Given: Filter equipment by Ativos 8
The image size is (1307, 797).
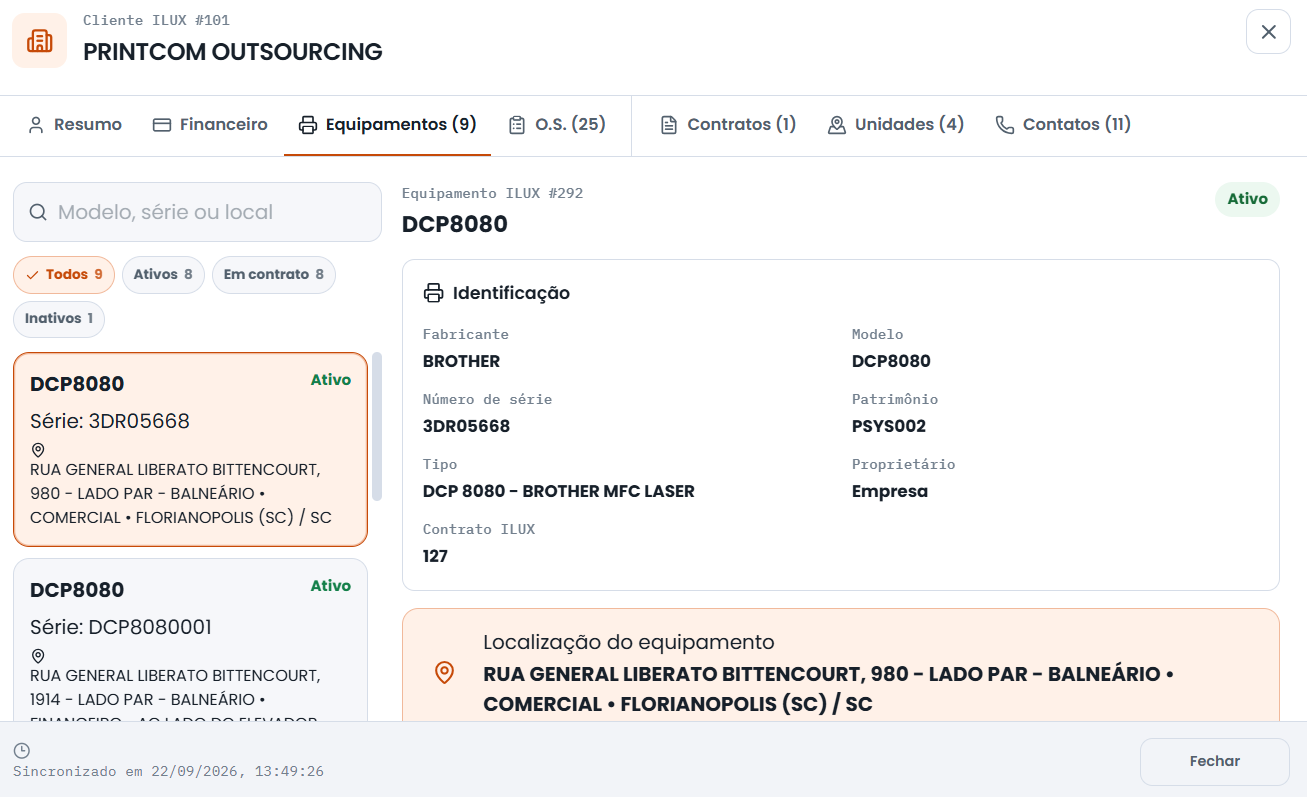Looking at the screenshot, I should 163,275.
